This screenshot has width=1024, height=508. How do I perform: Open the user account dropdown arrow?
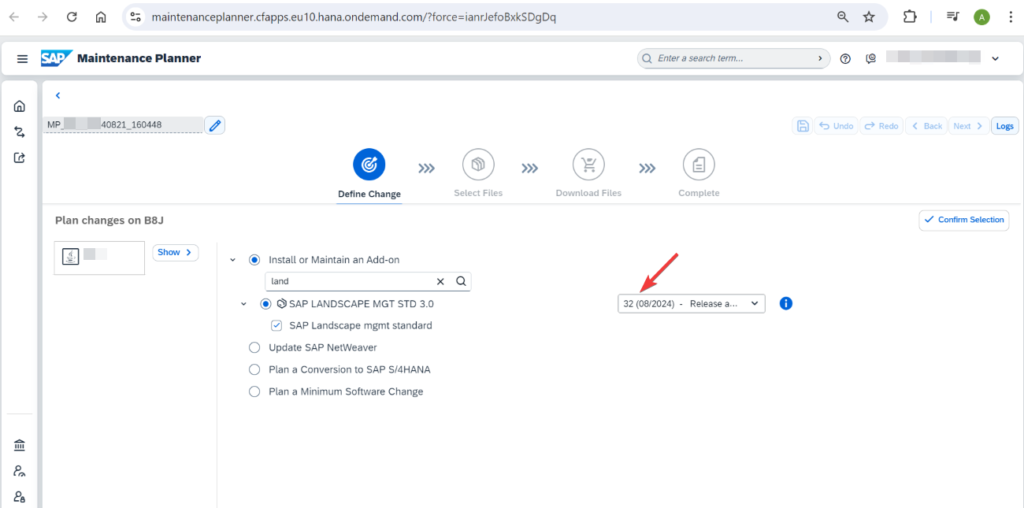[x=995, y=59]
